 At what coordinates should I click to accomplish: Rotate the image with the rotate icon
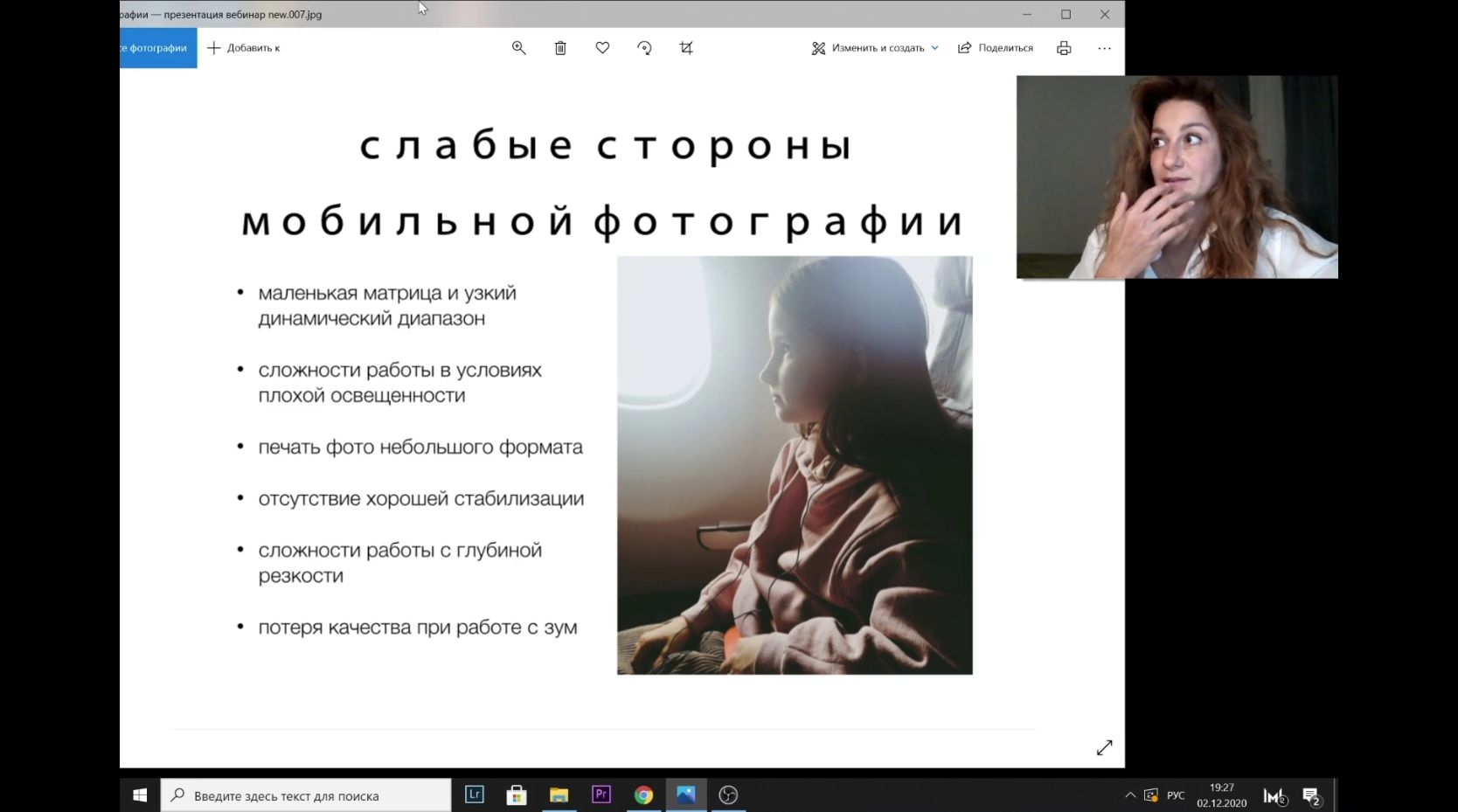(644, 48)
